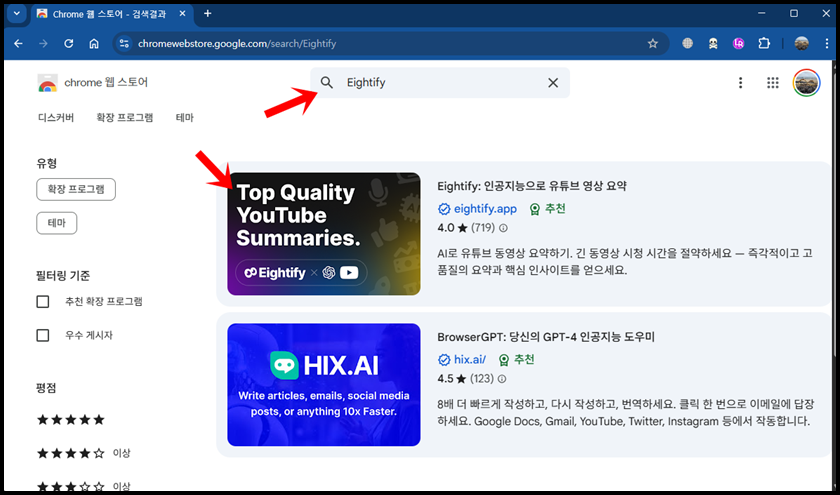Screen dimensions: 840x495
Task: Show rating info next to (123)
Action: (x=502, y=379)
